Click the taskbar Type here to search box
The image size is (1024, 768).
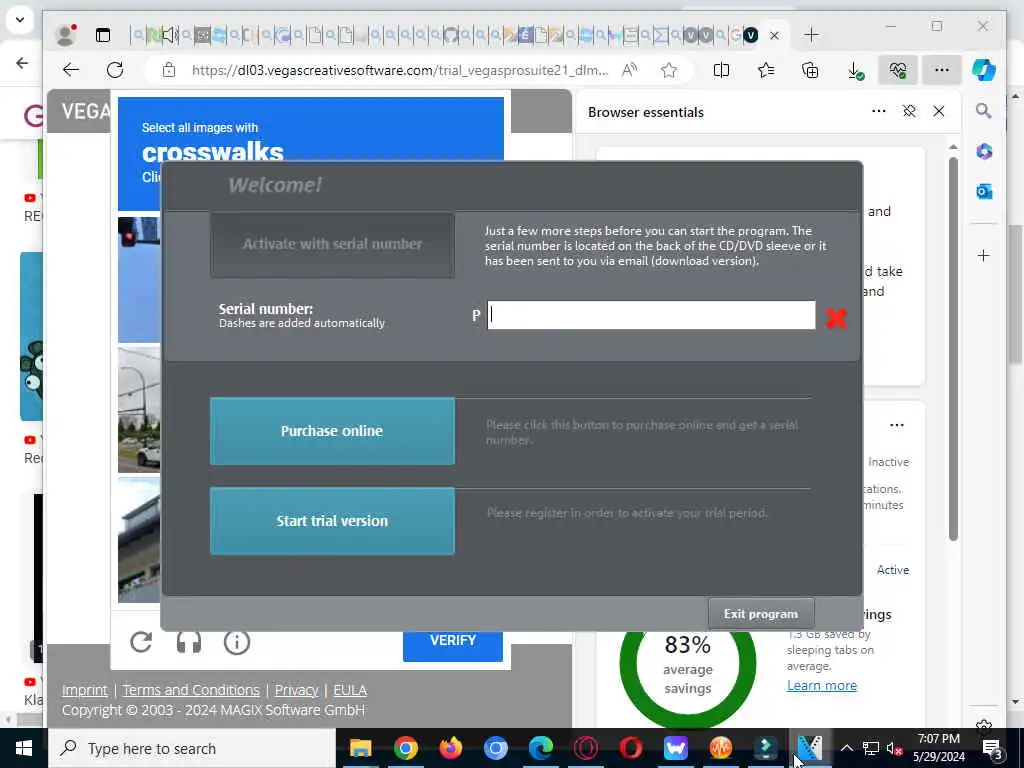click(x=193, y=748)
